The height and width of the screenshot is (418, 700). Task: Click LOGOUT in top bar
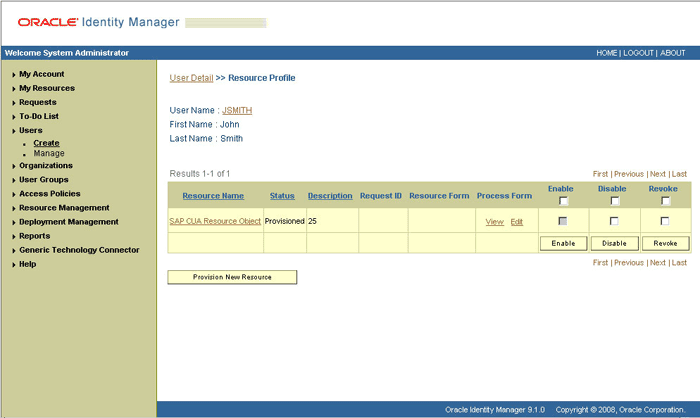638,53
